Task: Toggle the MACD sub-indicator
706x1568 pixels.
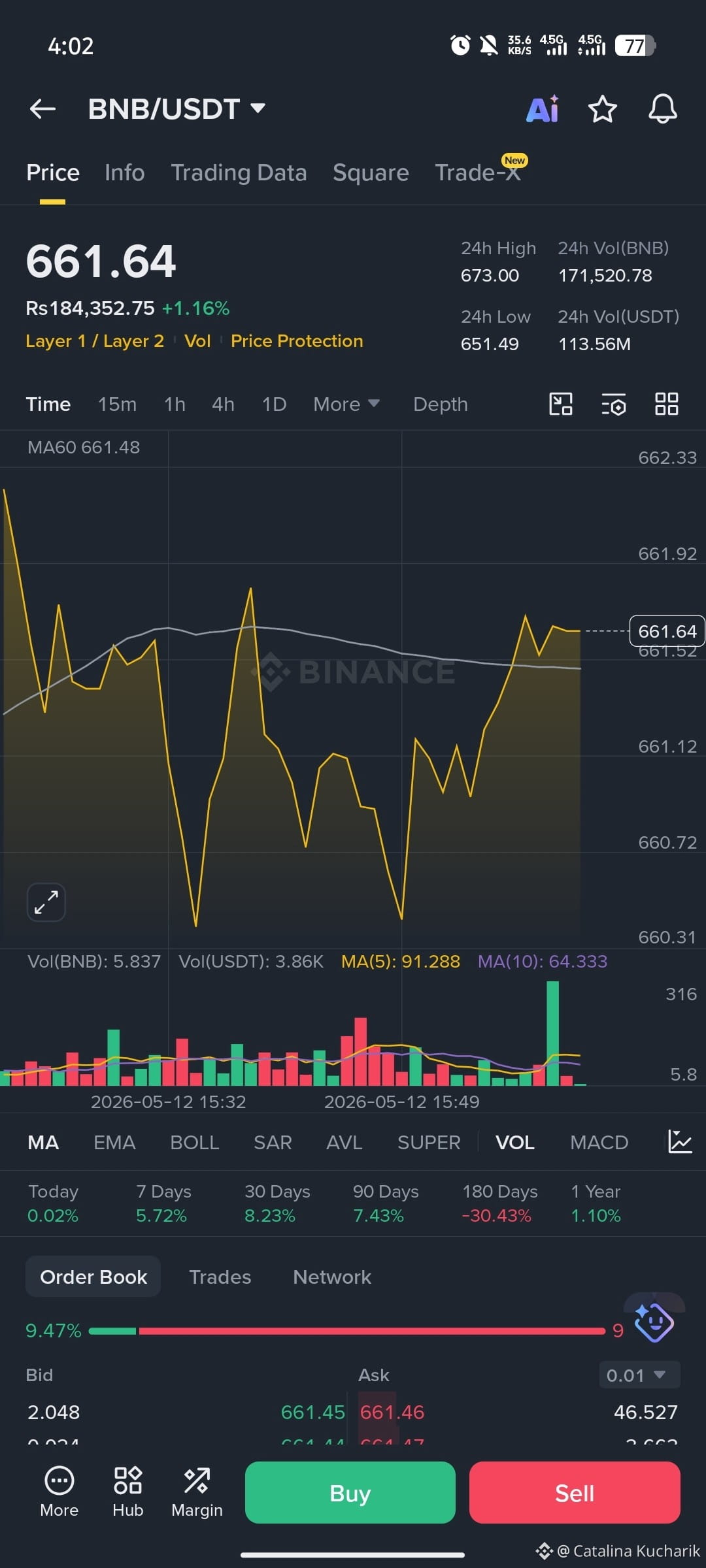Action: [599, 1142]
